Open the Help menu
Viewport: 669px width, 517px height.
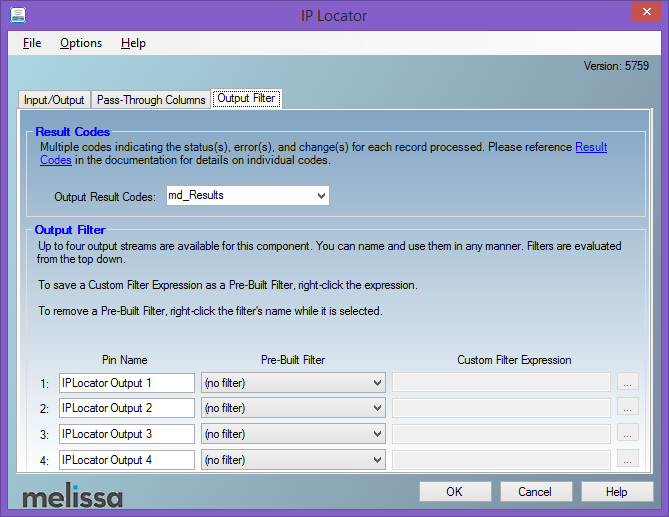(x=133, y=43)
